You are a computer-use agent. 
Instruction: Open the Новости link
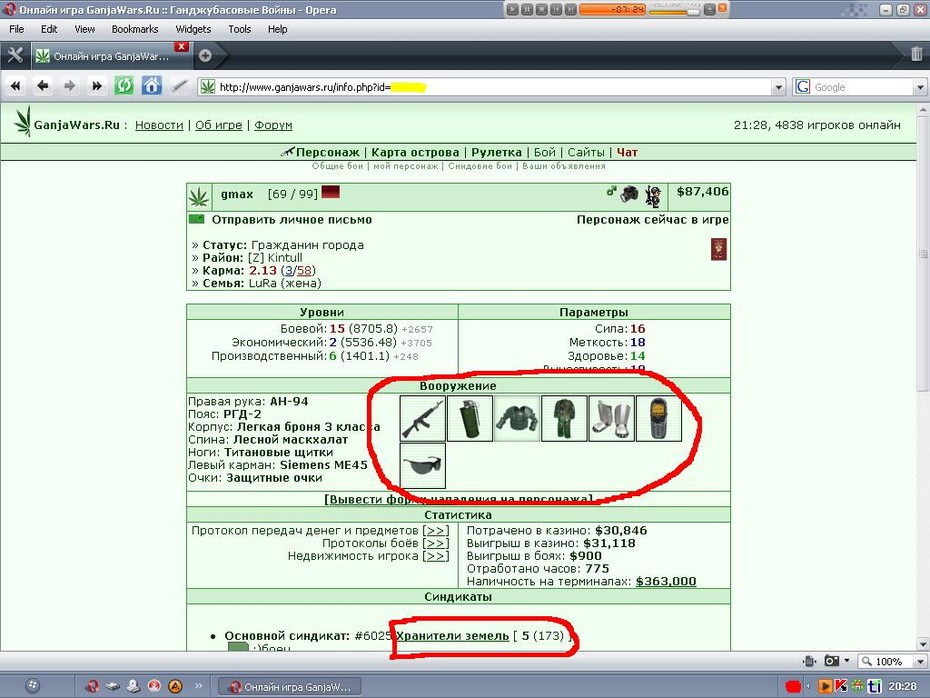tap(159, 125)
